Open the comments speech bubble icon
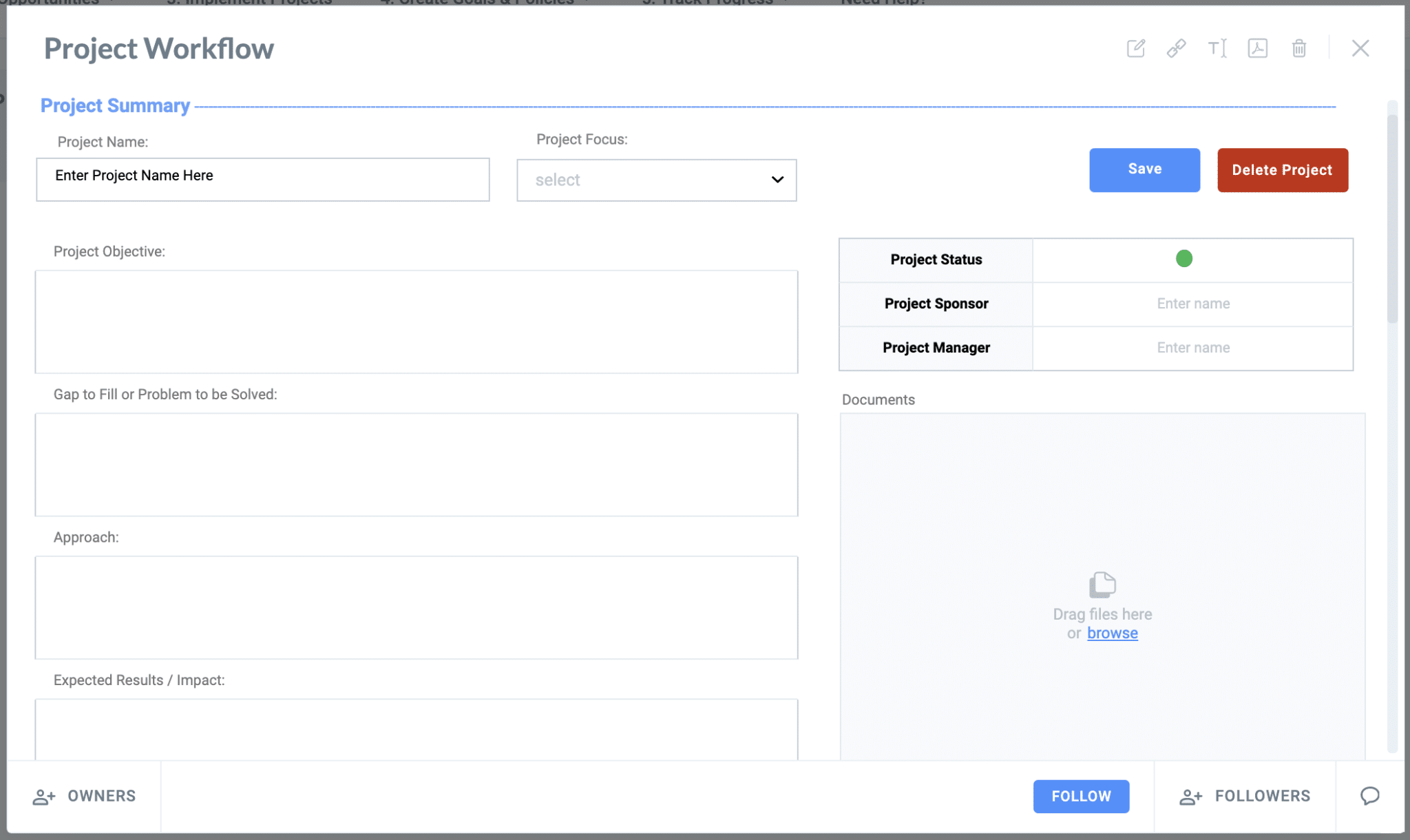 pyautogui.click(x=1369, y=796)
